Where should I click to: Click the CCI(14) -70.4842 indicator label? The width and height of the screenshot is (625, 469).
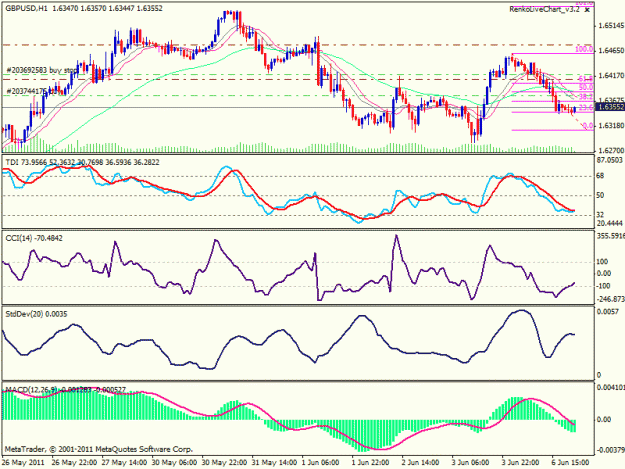pos(34,238)
